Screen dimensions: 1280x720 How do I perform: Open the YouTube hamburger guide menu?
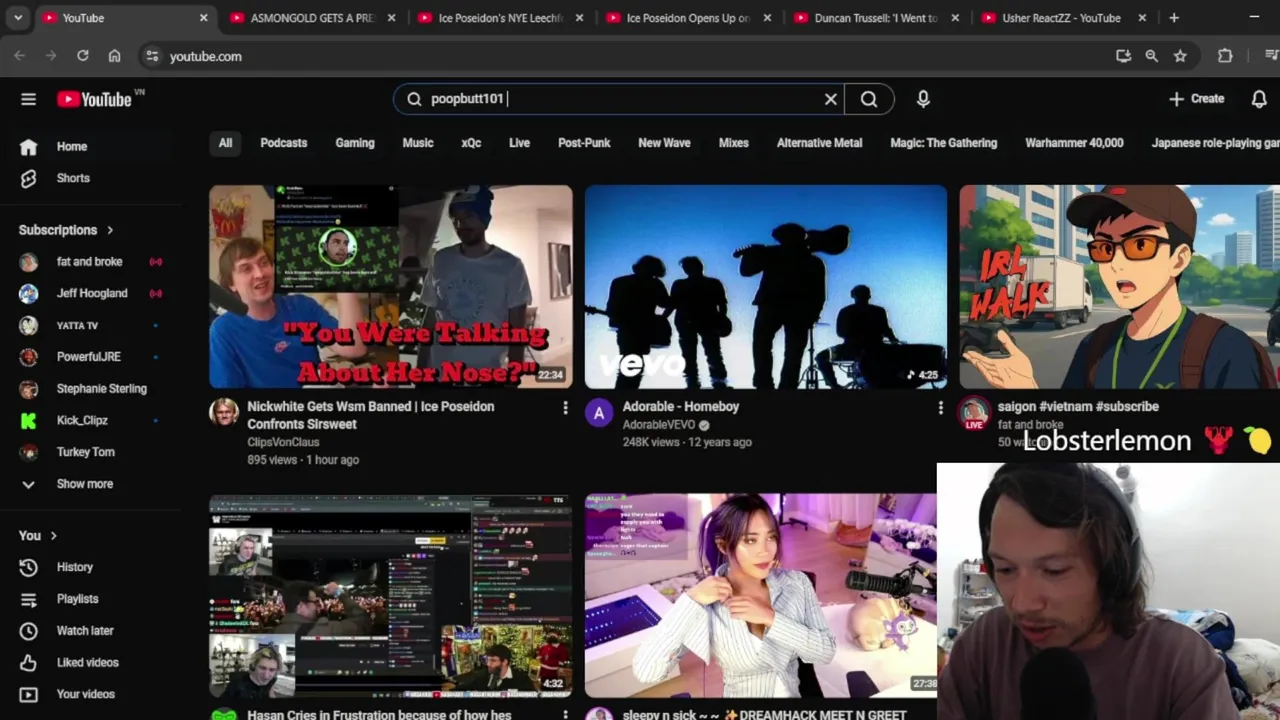point(28,99)
